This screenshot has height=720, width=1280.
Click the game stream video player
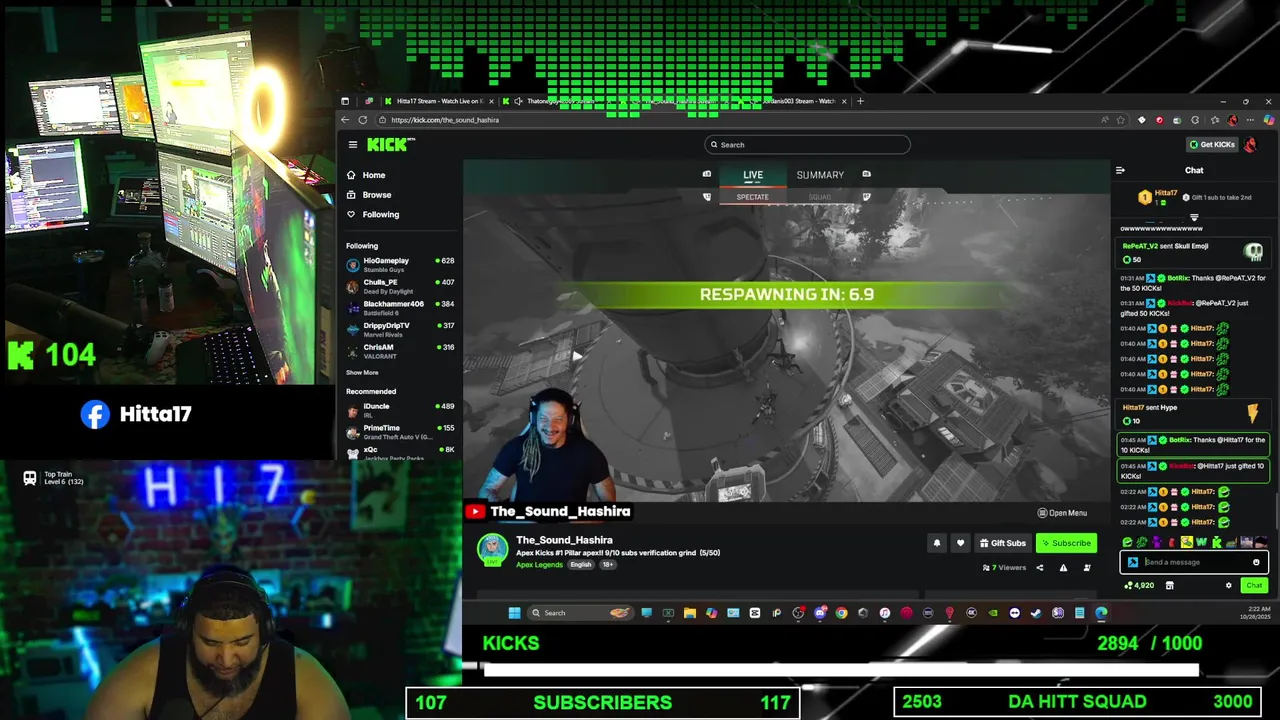(x=786, y=343)
